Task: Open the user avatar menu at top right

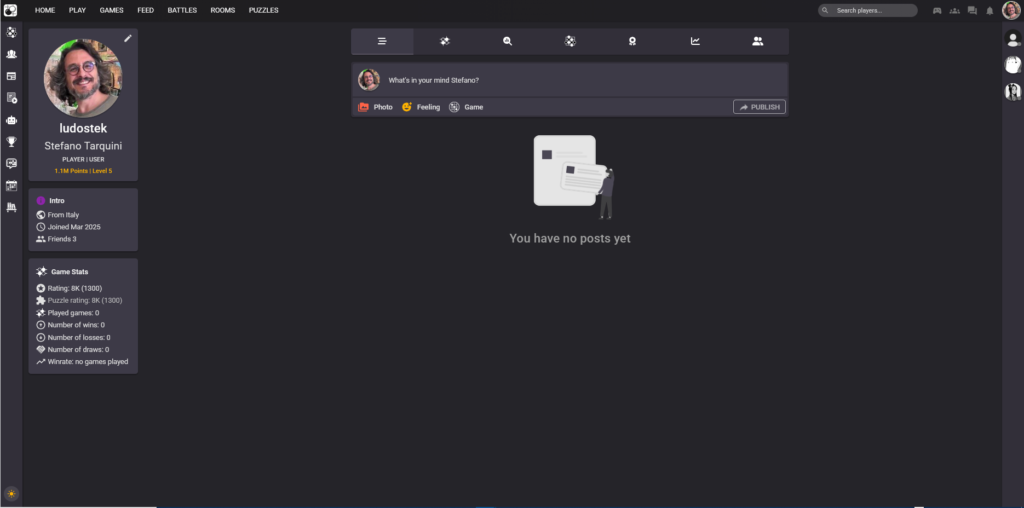Action: click(x=1011, y=11)
